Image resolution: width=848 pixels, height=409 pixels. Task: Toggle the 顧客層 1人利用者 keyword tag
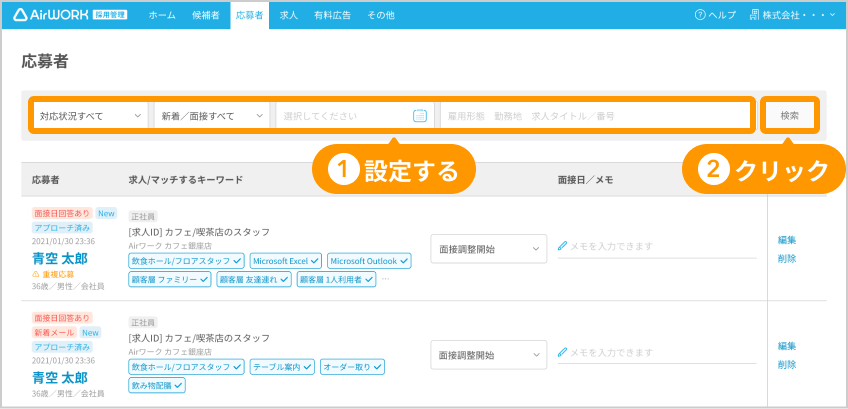point(336,279)
